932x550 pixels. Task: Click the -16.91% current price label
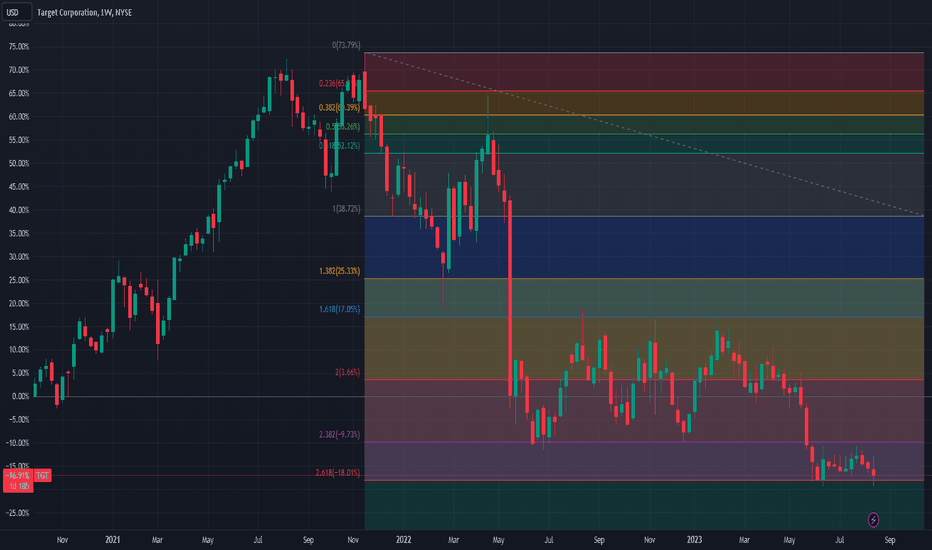point(18,476)
